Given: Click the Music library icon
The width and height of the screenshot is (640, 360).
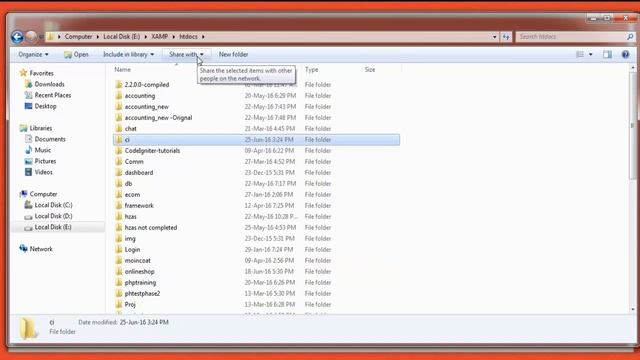Looking at the screenshot, I should (28, 150).
